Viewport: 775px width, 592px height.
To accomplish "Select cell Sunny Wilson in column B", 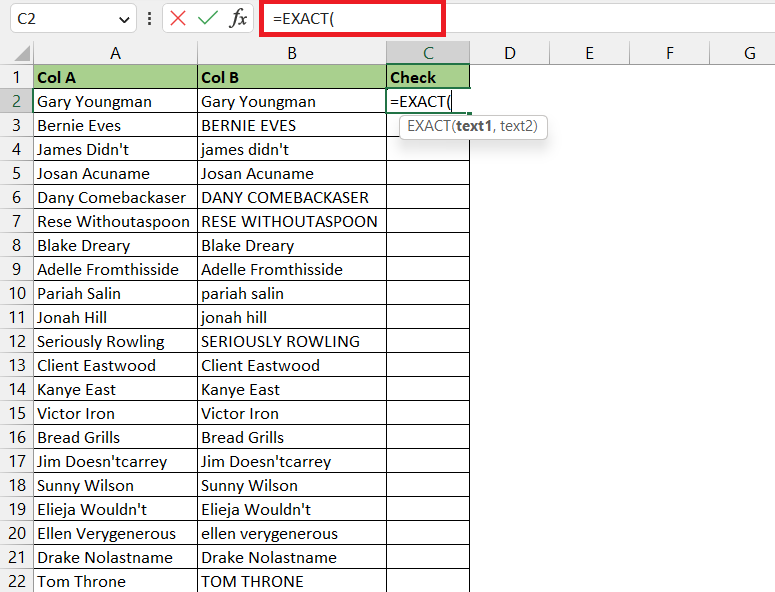I will [x=292, y=485].
